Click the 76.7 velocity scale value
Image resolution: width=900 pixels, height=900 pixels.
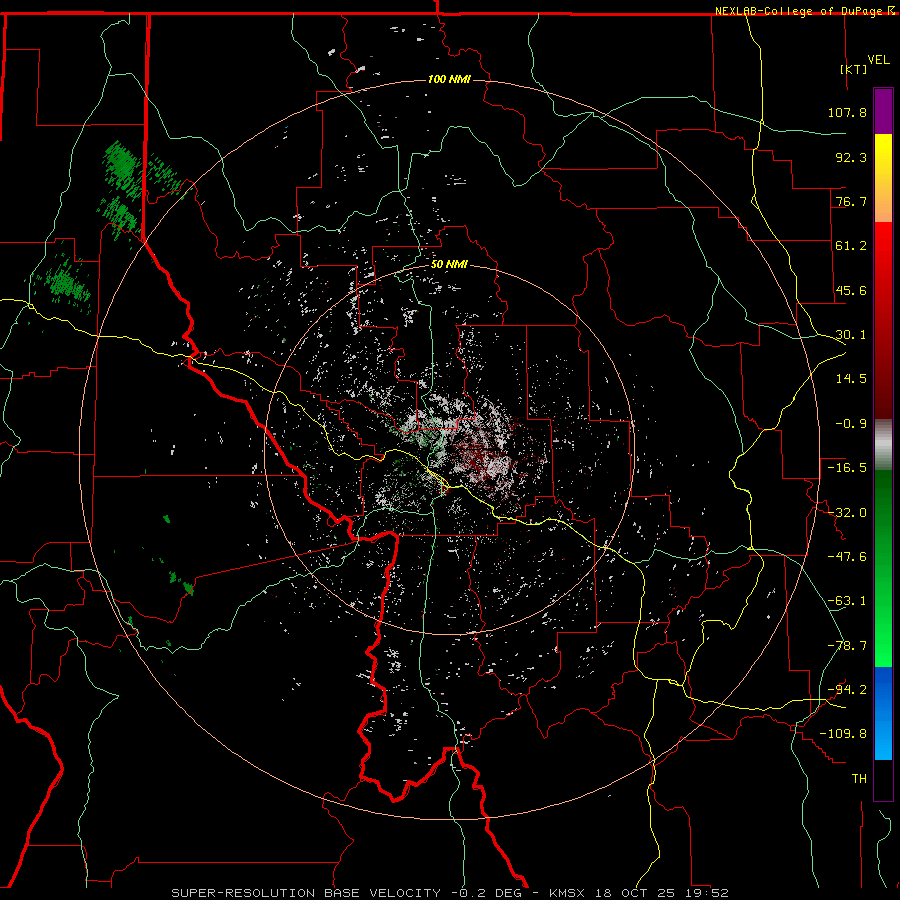point(851,201)
